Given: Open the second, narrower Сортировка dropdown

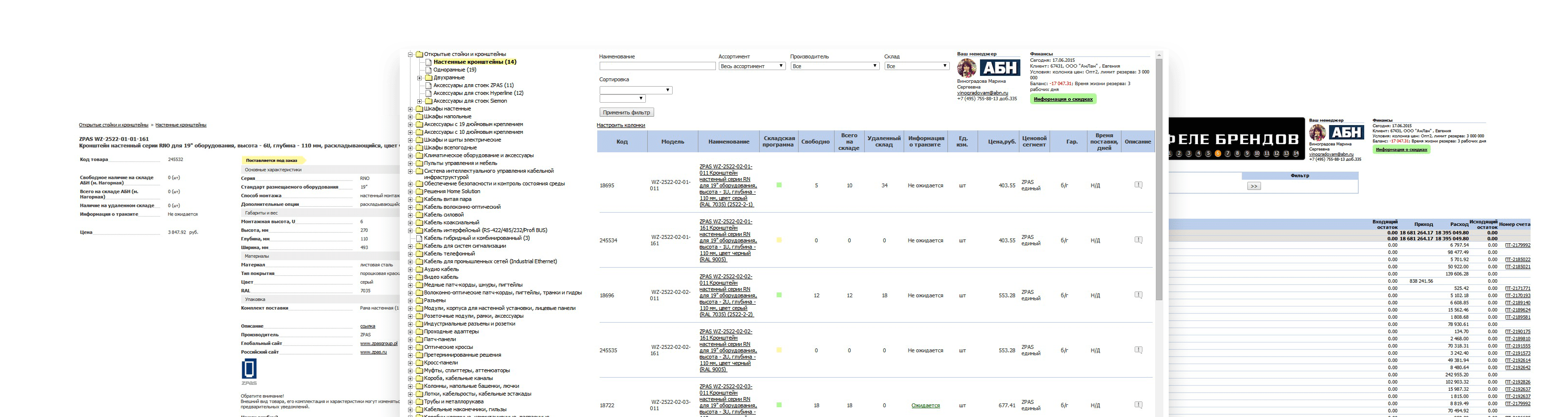Looking at the screenshot, I should 622,99.
